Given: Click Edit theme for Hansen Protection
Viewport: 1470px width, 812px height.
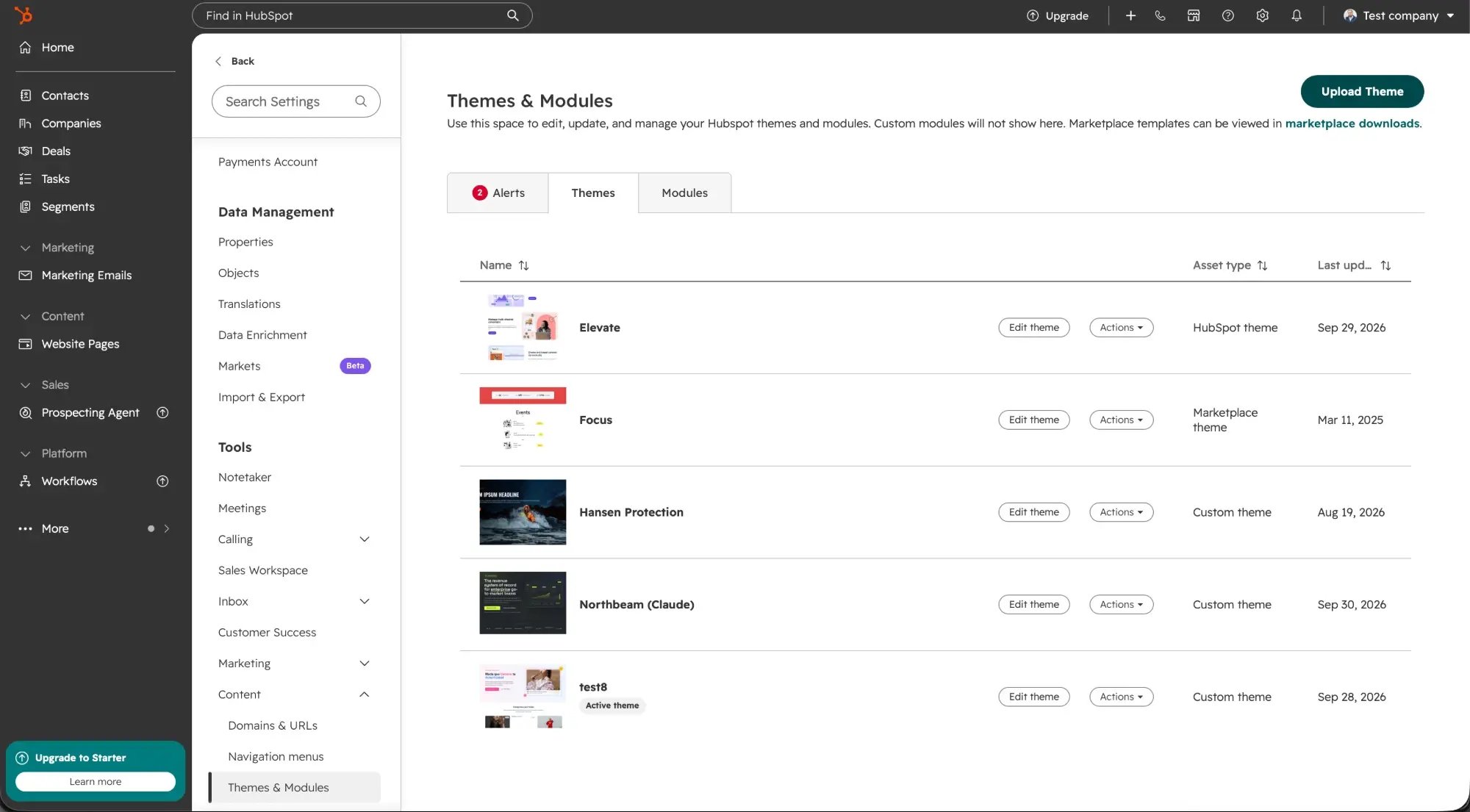Looking at the screenshot, I should [x=1034, y=512].
